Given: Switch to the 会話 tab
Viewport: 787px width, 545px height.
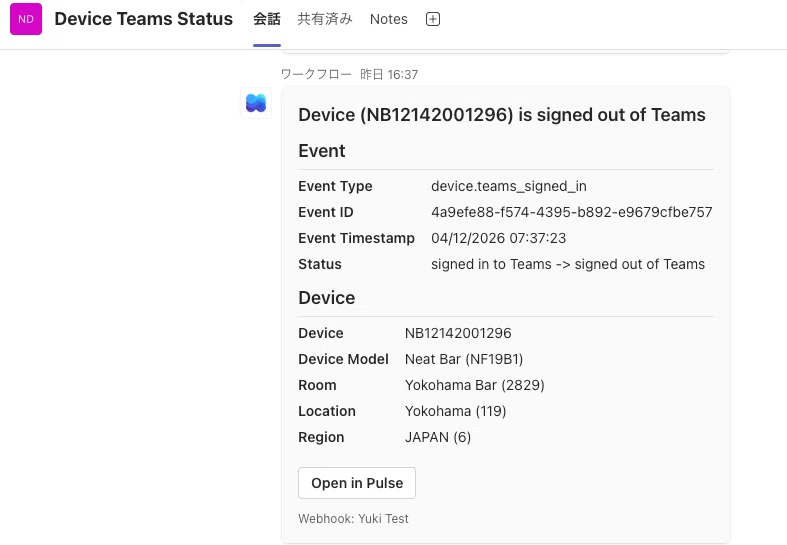Looking at the screenshot, I should (267, 19).
